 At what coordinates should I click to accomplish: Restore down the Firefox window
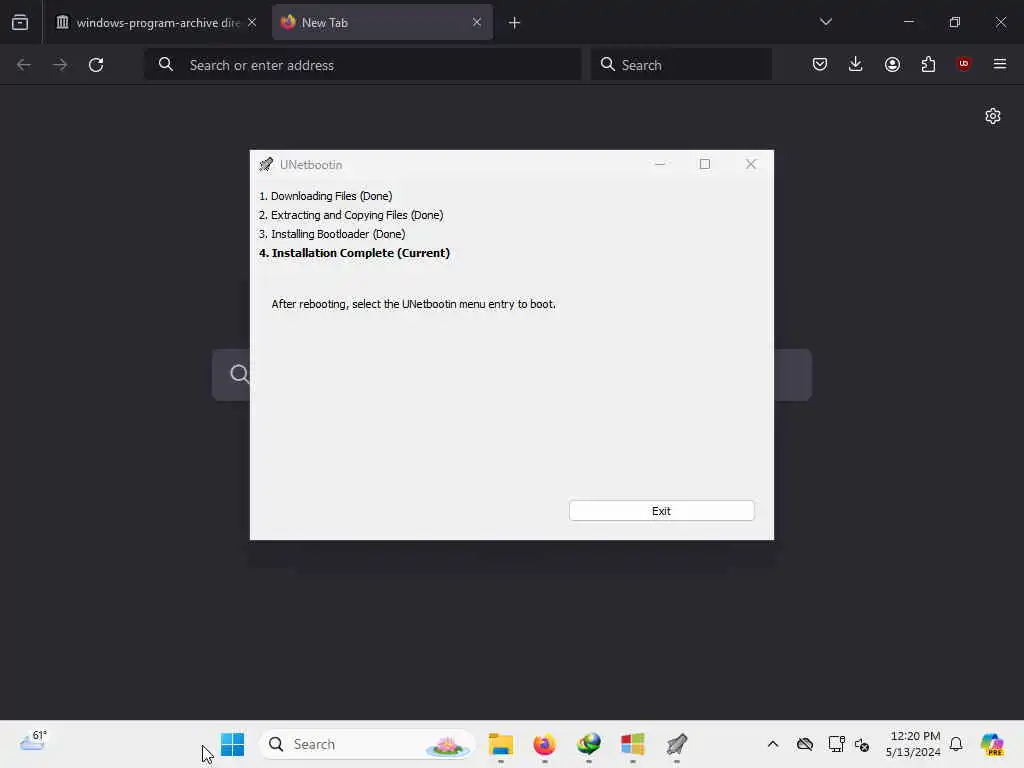[x=955, y=22]
